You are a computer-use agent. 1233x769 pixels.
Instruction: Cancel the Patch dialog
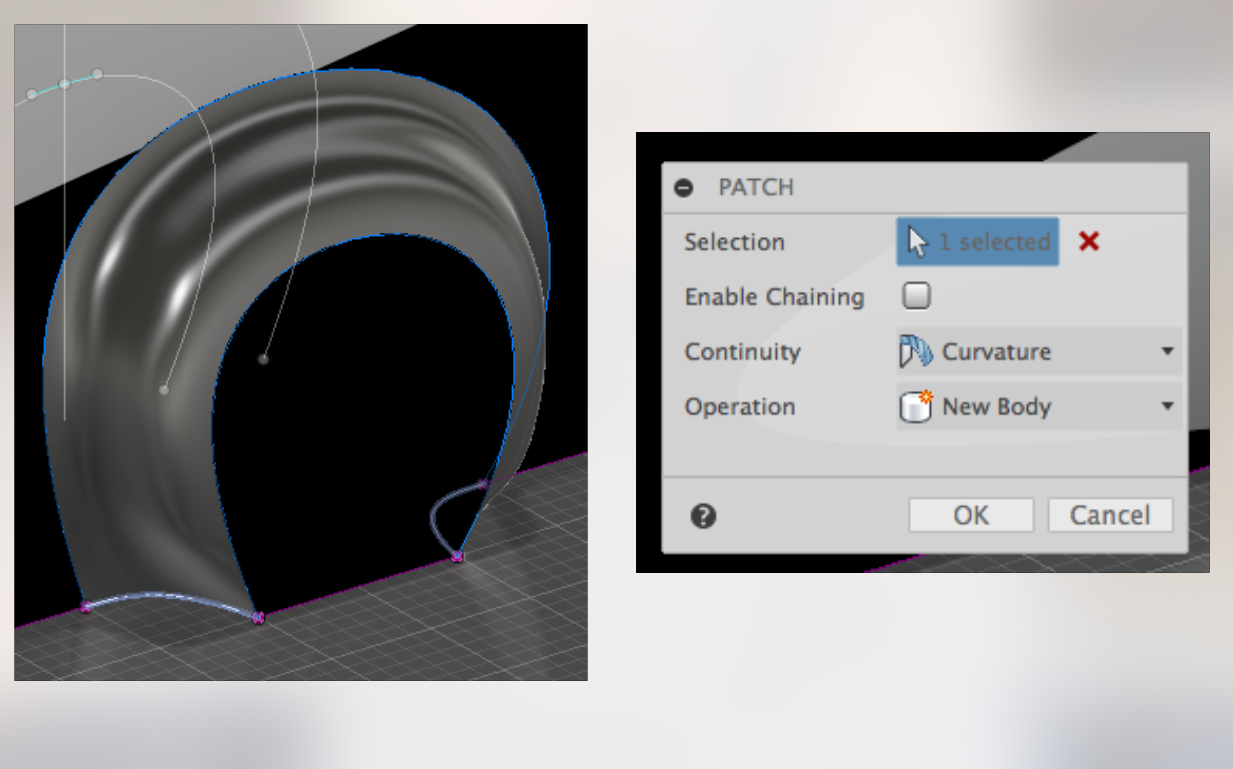1110,515
